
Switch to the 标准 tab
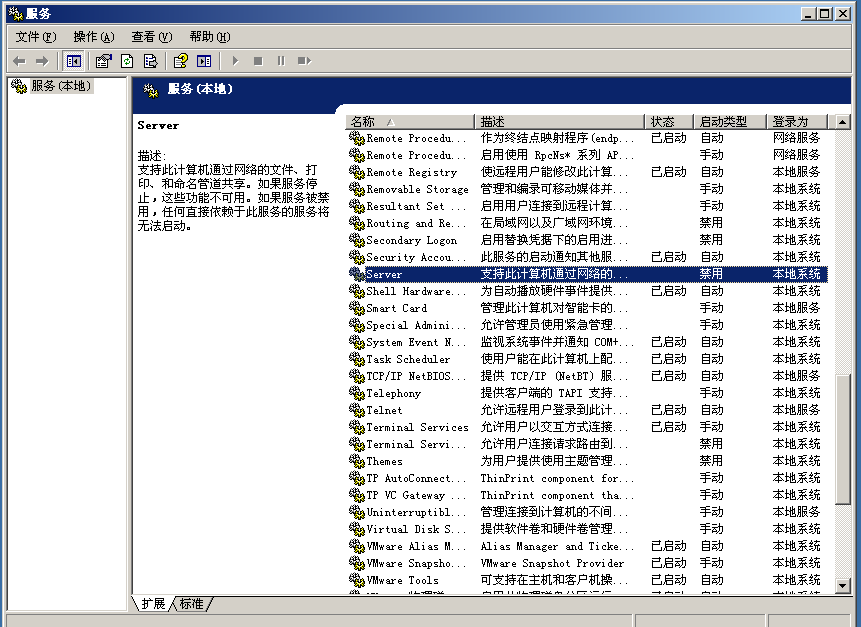click(x=192, y=604)
